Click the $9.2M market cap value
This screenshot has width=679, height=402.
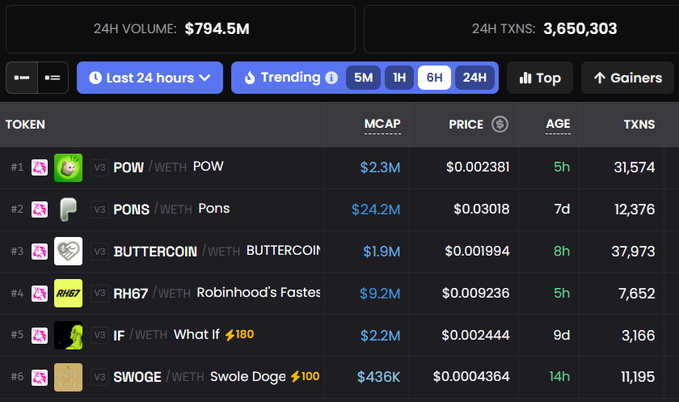pos(380,293)
